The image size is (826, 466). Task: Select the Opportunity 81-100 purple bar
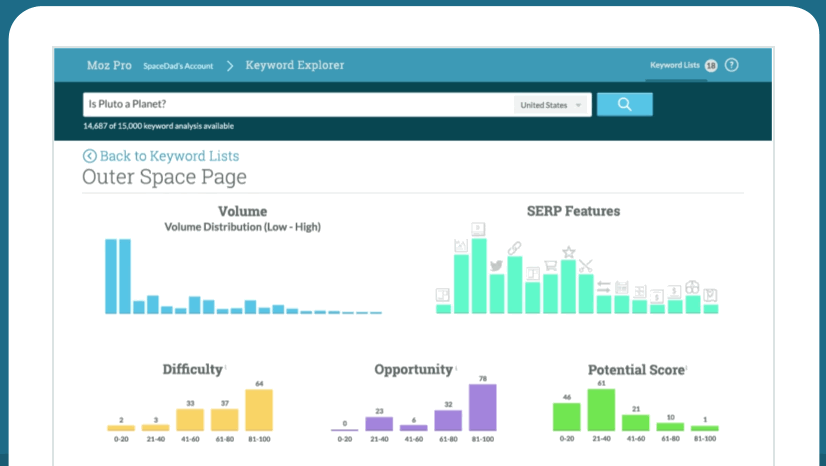pos(483,408)
